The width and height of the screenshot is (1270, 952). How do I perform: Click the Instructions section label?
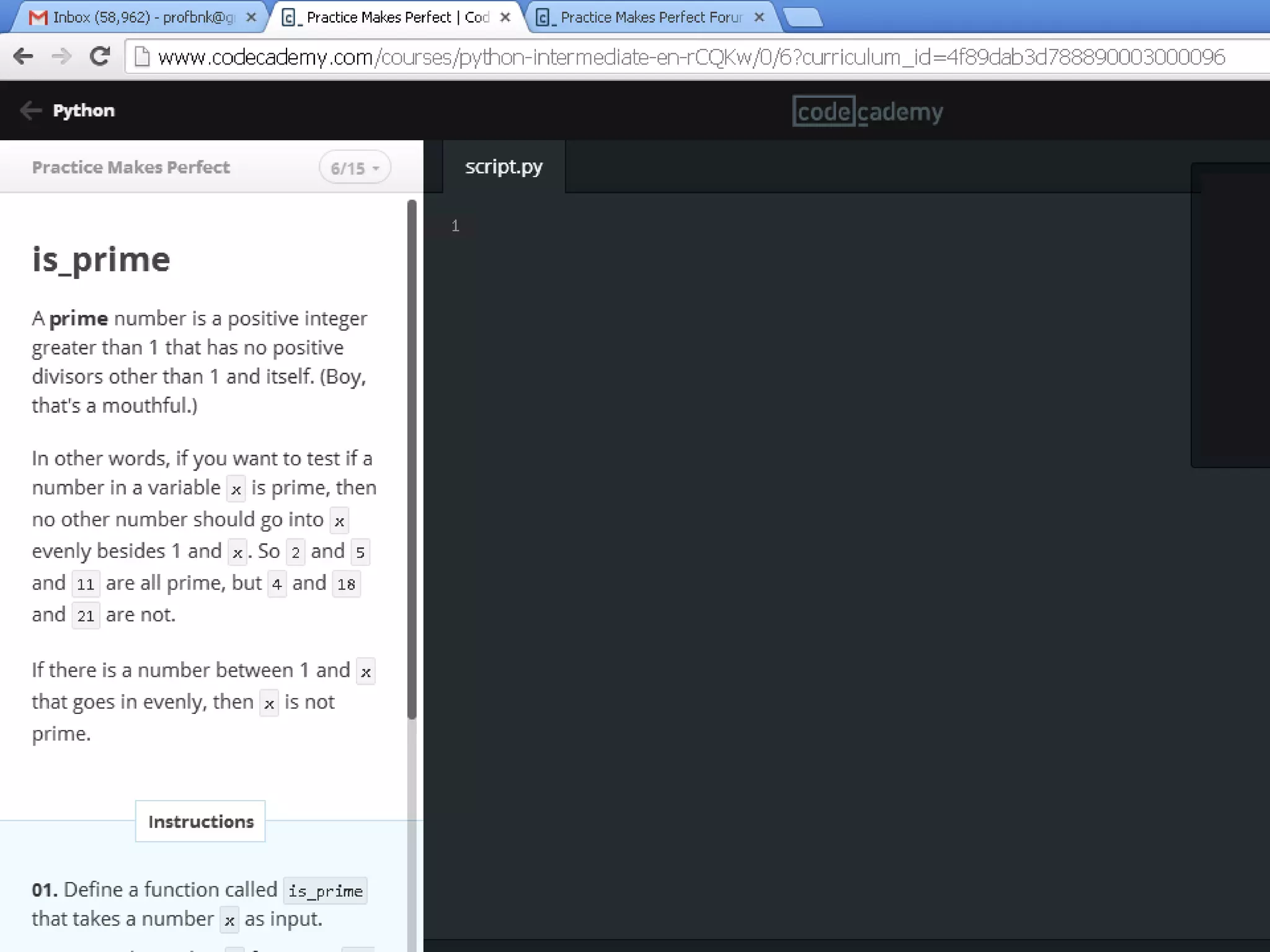click(x=200, y=821)
